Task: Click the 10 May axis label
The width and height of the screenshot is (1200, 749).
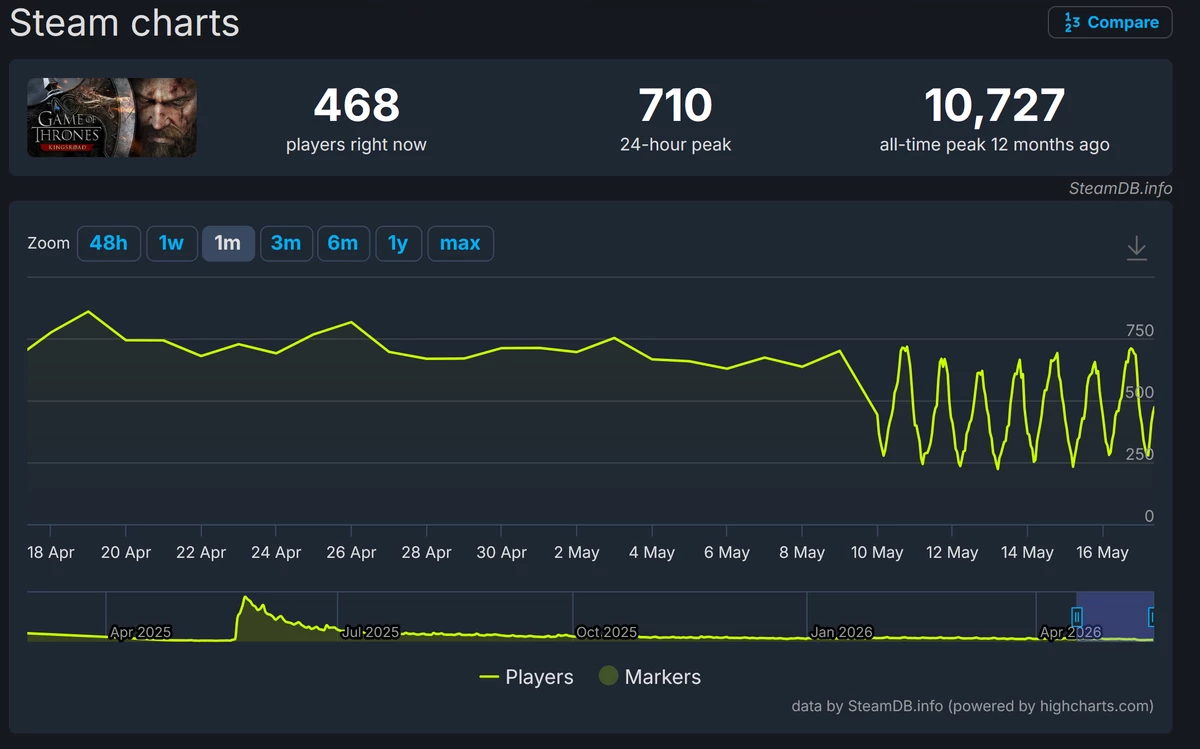Action: [877, 552]
